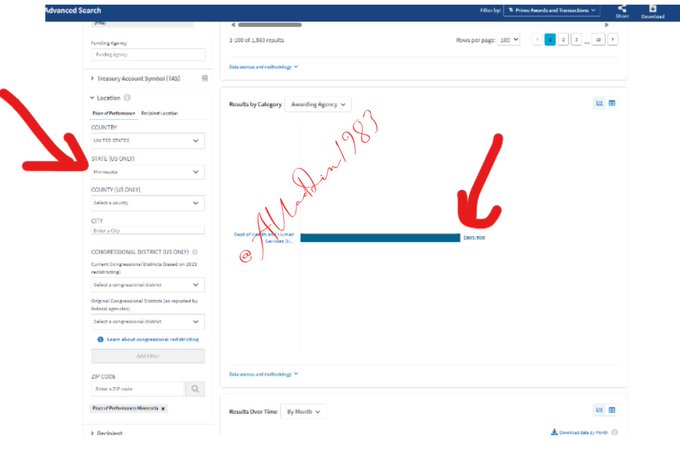
Task: Open the Country dropdown showing United States
Action: click(147, 141)
